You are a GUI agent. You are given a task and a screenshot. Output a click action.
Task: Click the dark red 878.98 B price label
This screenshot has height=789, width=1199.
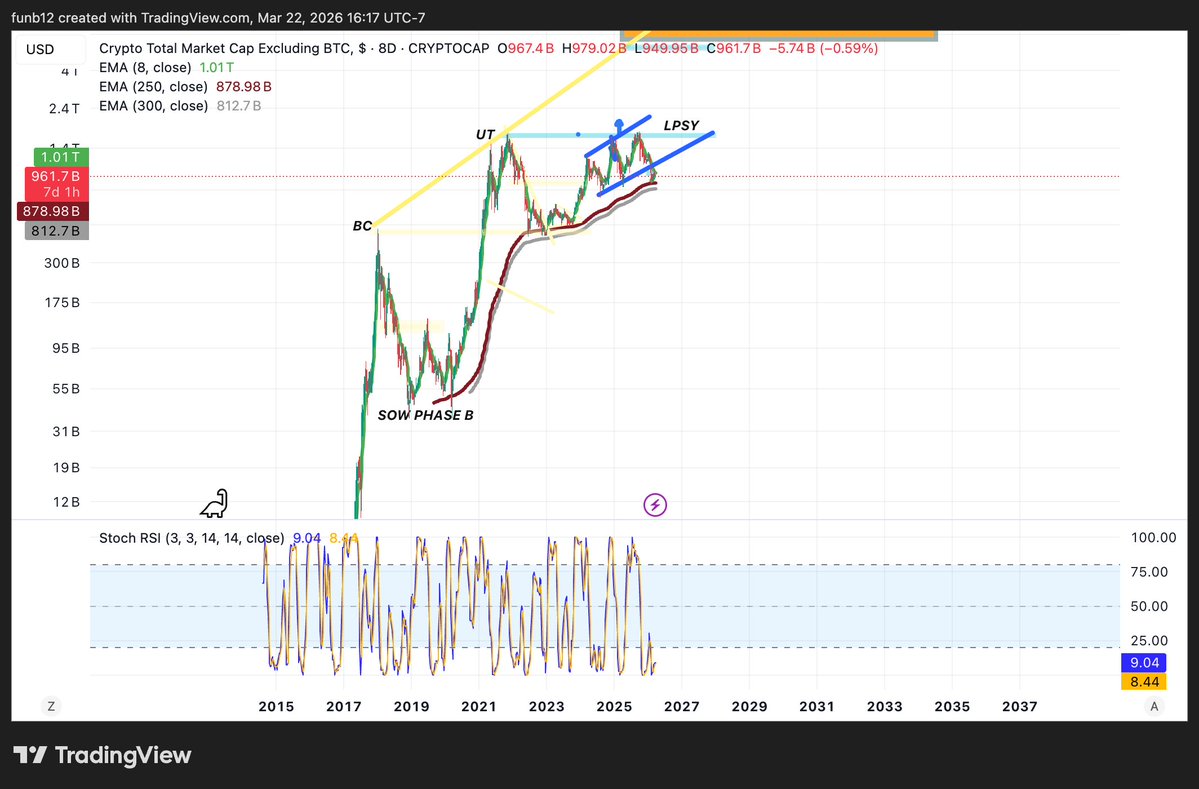coord(53,211)
